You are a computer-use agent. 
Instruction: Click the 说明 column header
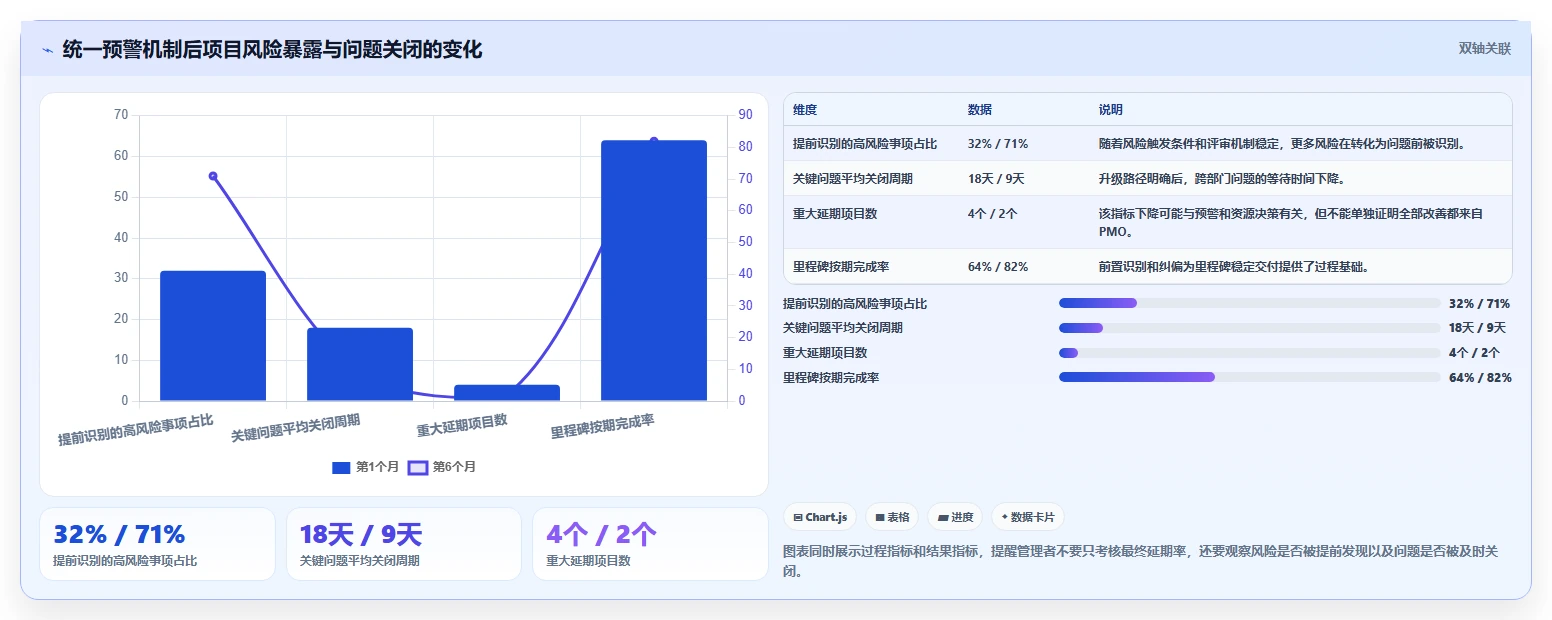1111,110
